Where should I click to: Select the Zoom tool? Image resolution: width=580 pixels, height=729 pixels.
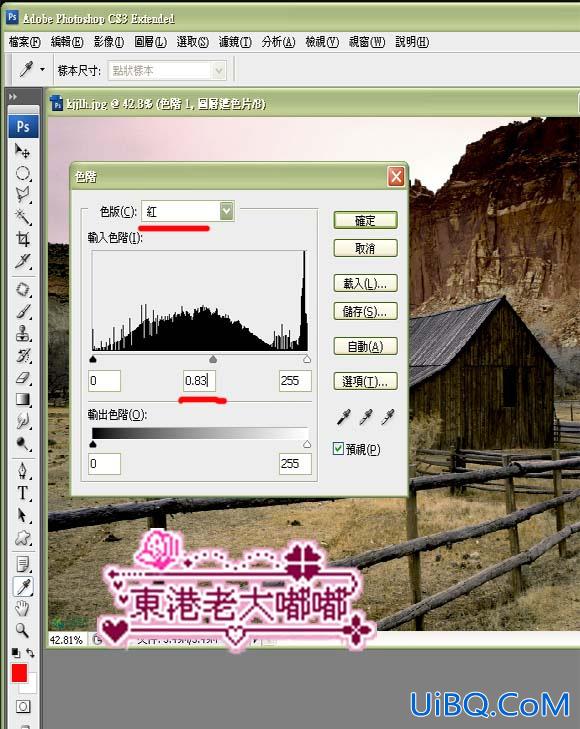coord(22,630)
